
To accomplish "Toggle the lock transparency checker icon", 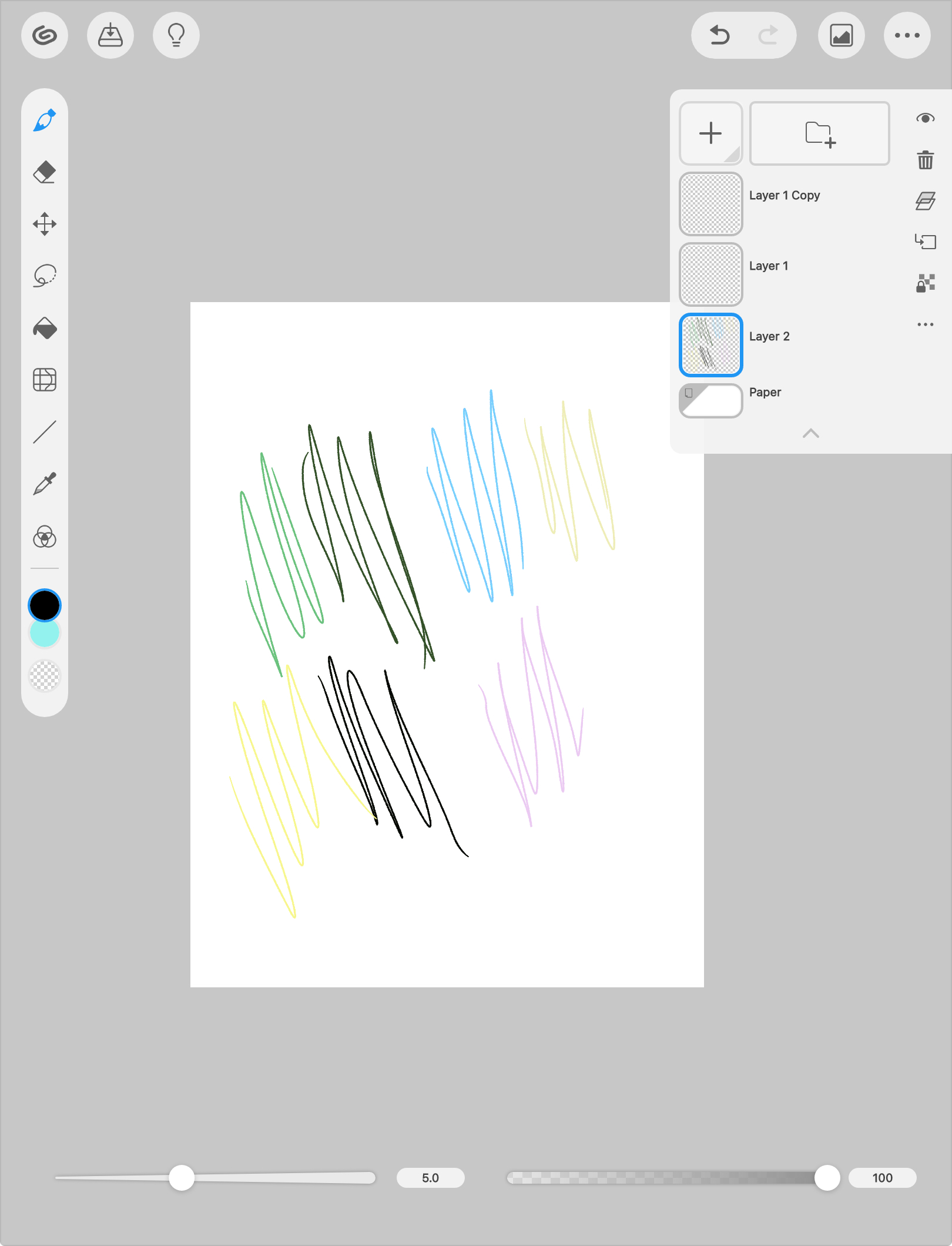I will pos(926,283).
